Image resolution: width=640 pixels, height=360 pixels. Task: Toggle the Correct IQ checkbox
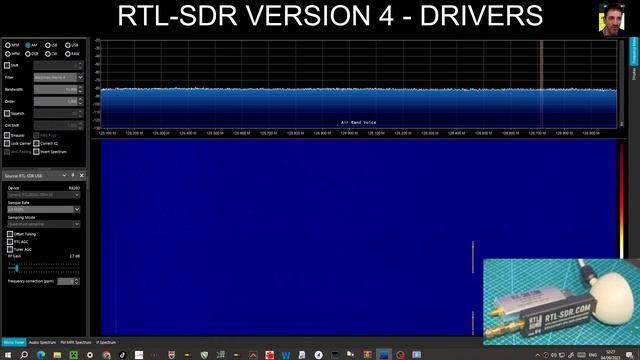36,143
